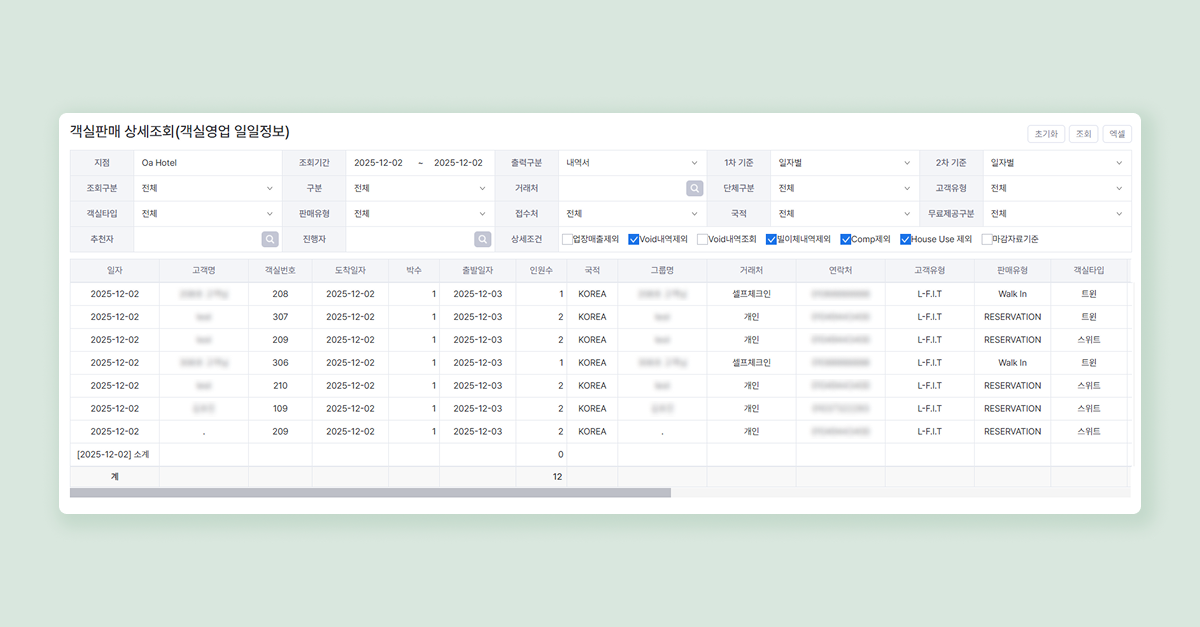
Task: Check the 마감자료기준 checkbox
Action: [x=987, y=239]
